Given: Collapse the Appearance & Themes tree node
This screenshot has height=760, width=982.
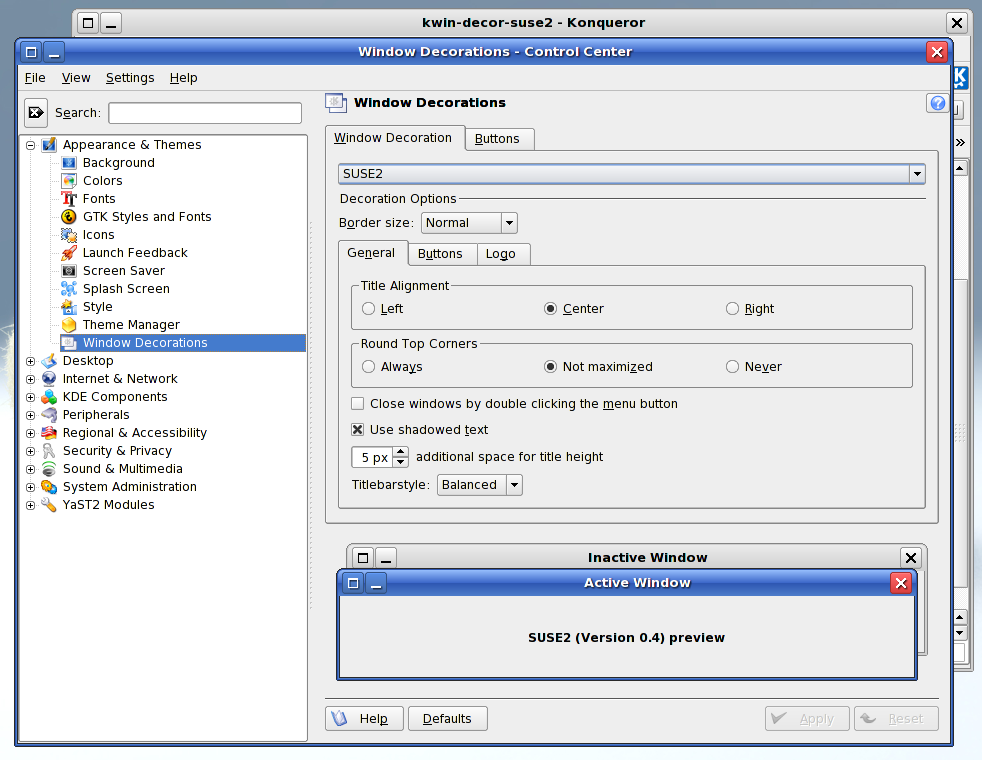Looking at the screenshot, I should point(30,145).
